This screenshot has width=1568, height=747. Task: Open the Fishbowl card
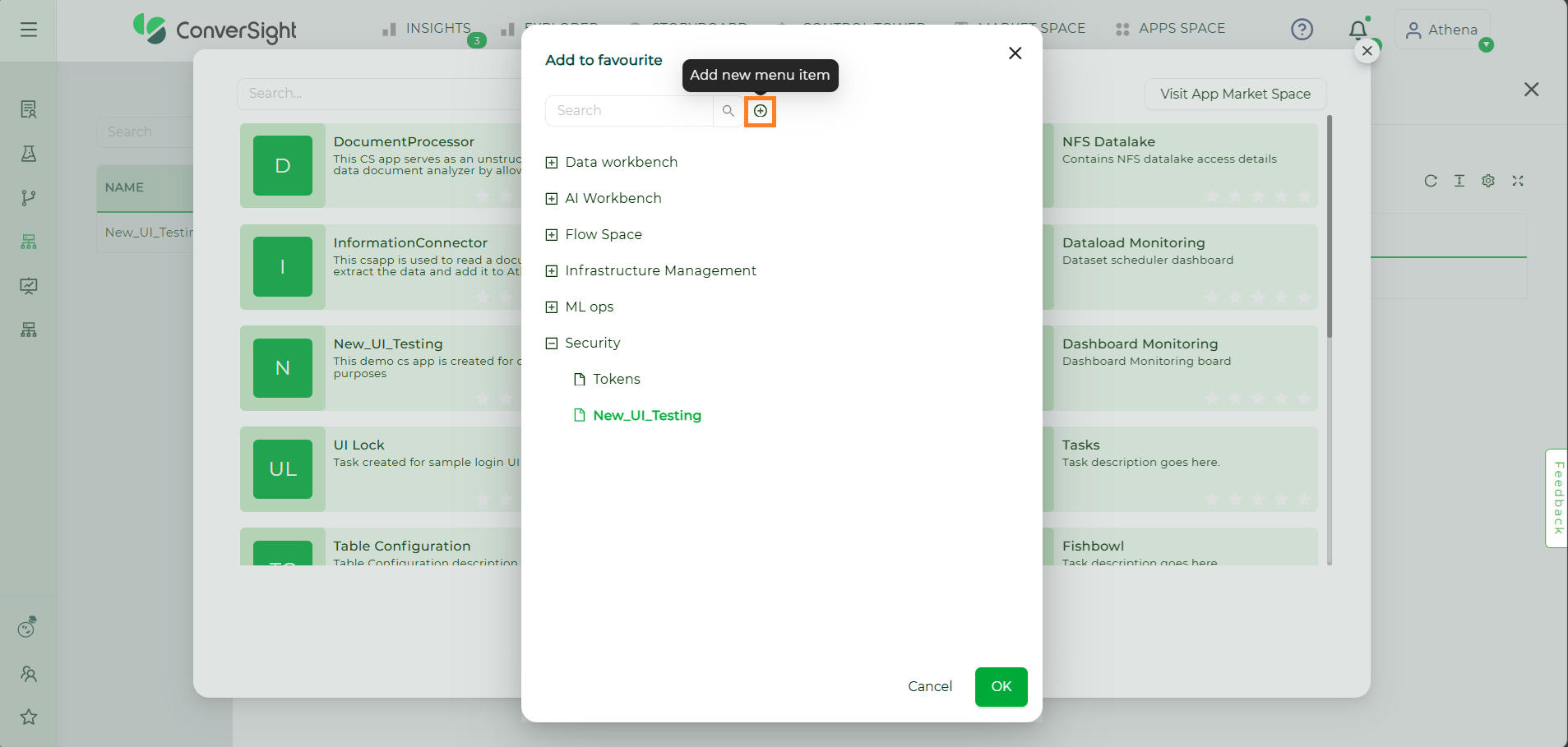coord(1181,546)
